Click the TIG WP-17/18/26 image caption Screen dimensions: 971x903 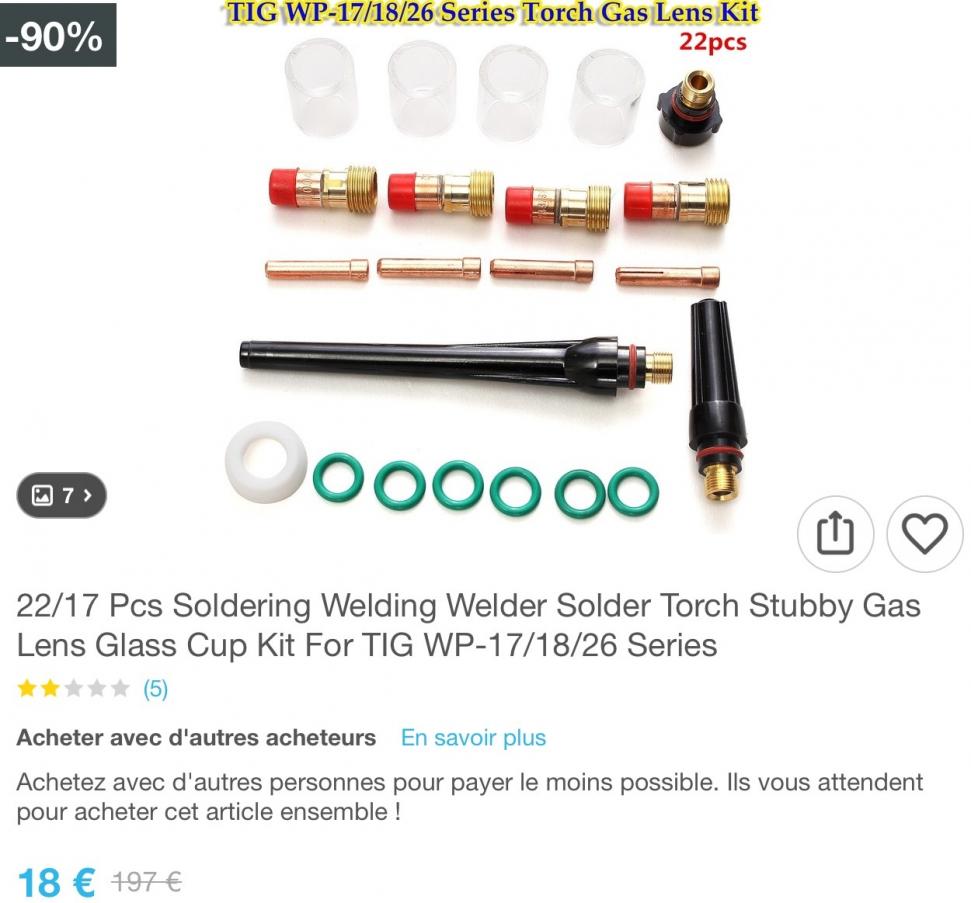493,12
